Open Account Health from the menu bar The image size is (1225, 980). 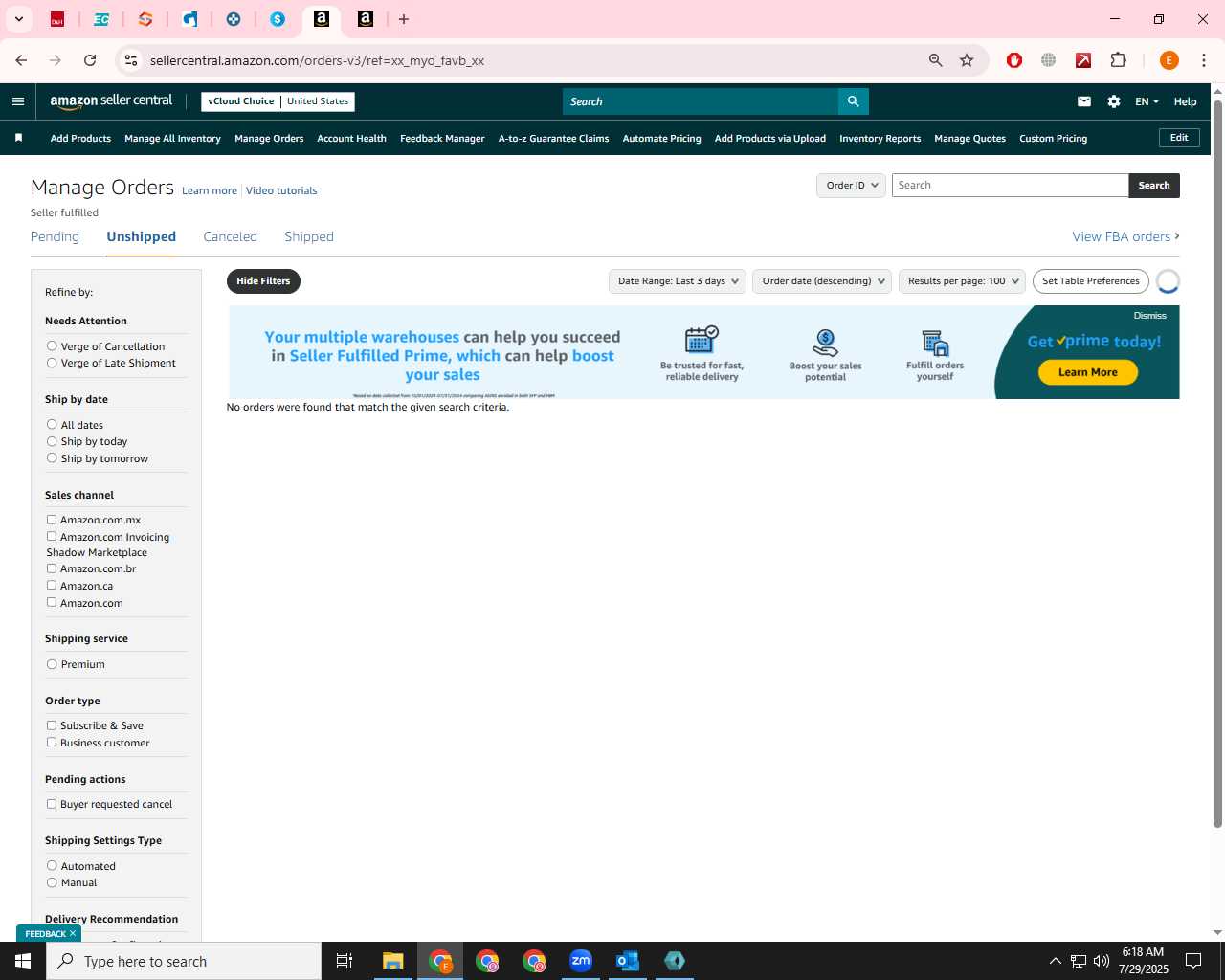pyautogui.click(x=351, y=139)
